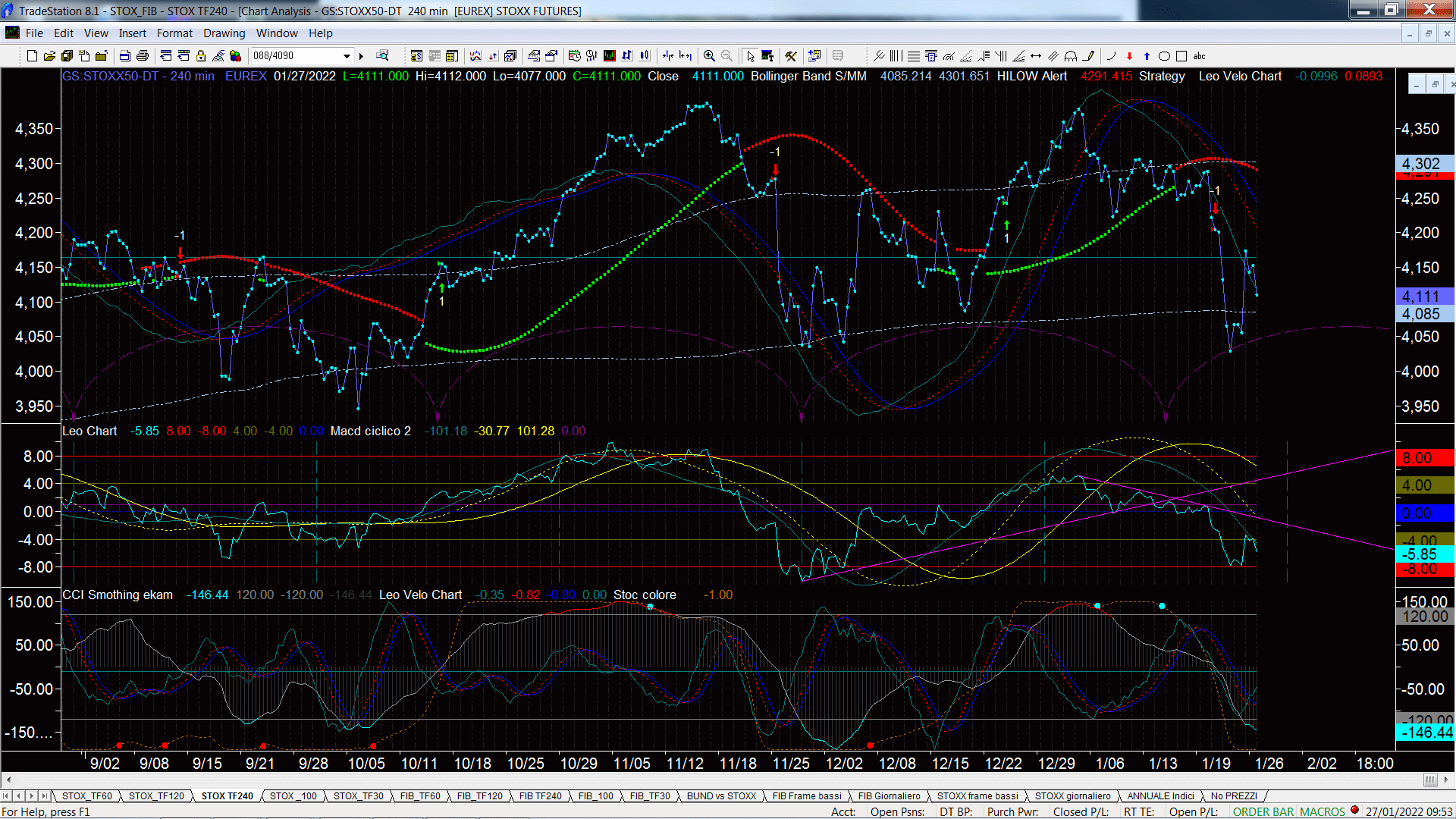Select the ellipse drawing tool
The height and width of the screenshot is (819, 1456).
tap(1164, 56)
